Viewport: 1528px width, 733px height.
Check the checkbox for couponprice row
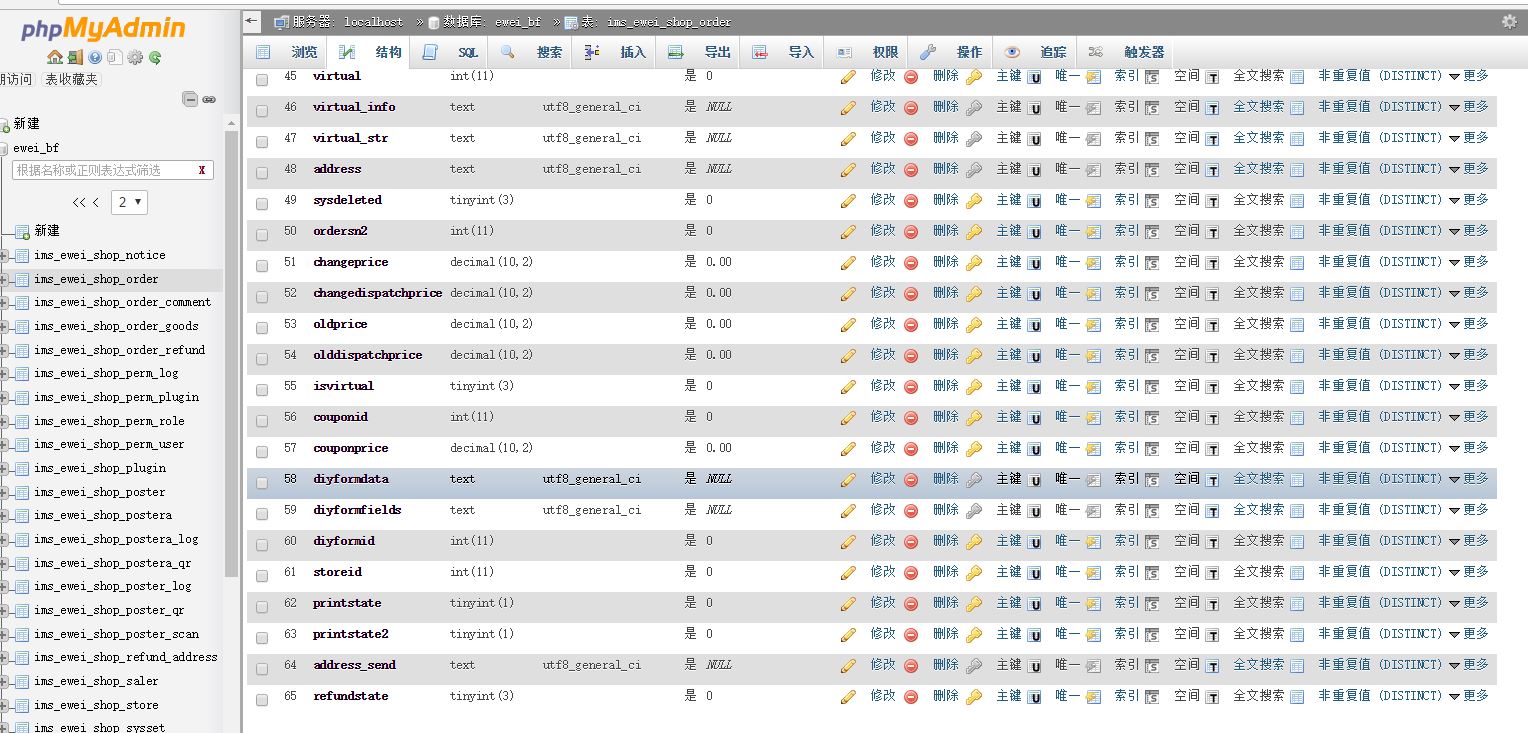tap(262, 451)
